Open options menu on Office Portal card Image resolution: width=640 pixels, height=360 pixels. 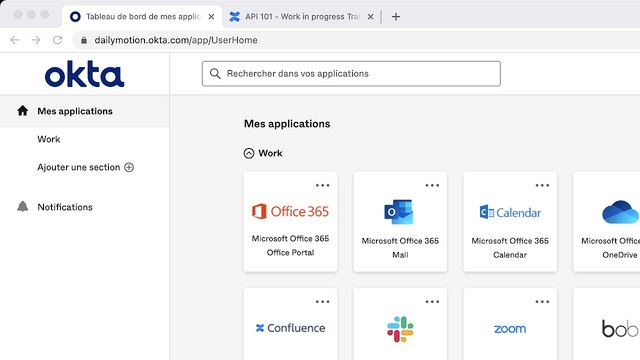(322, 185)
